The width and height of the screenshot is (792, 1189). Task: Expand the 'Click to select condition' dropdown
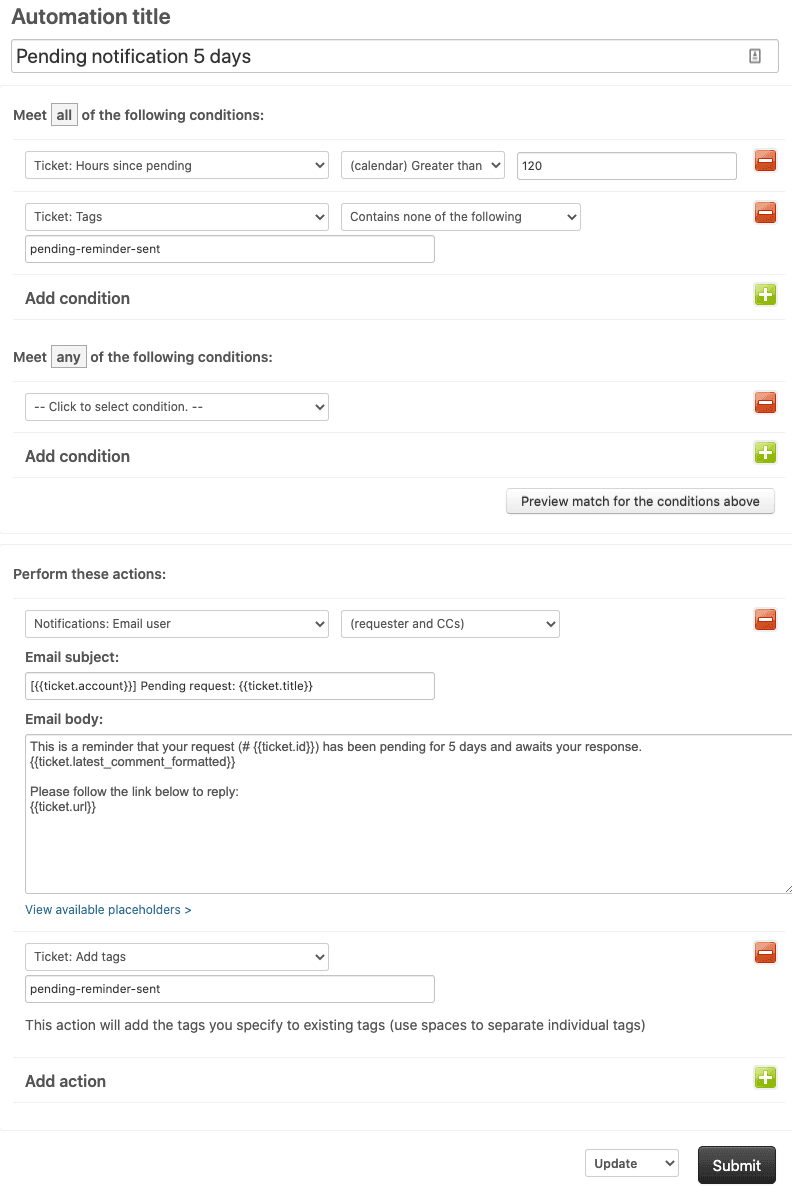coord(176,406)
